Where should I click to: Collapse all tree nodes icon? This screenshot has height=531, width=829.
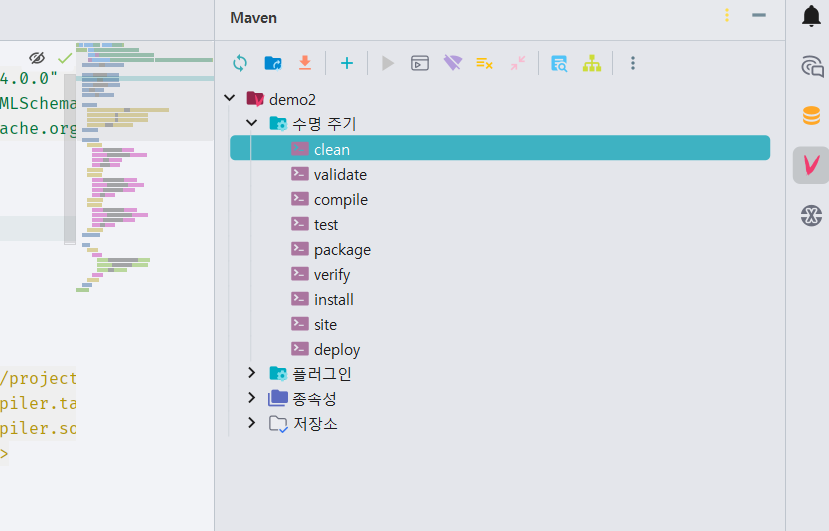[x=518, y=63]
